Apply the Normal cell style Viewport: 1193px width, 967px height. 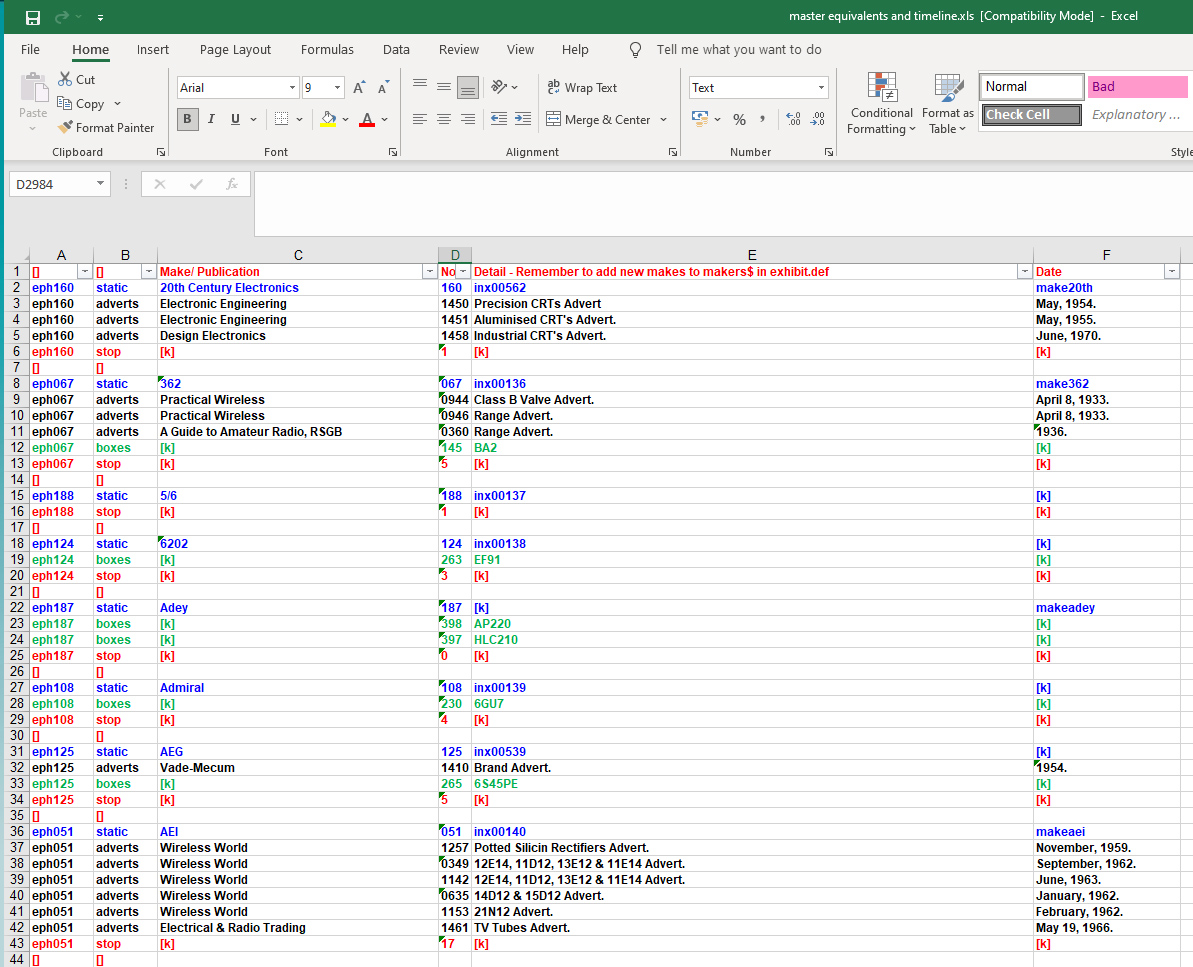click(1032, 87)
